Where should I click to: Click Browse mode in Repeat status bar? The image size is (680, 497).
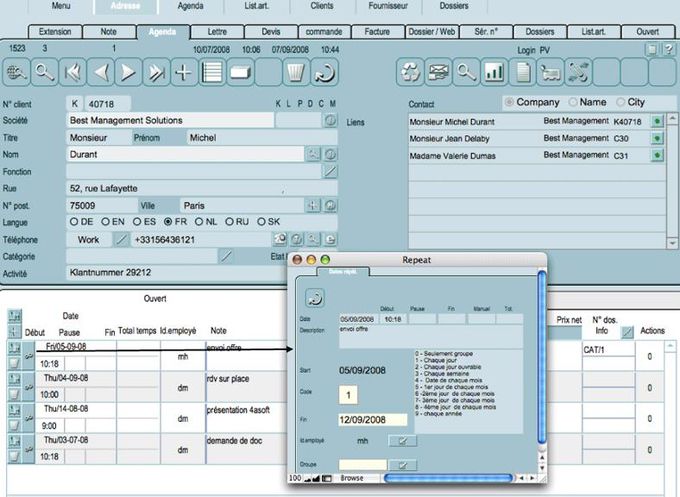[x=352, y=478]
